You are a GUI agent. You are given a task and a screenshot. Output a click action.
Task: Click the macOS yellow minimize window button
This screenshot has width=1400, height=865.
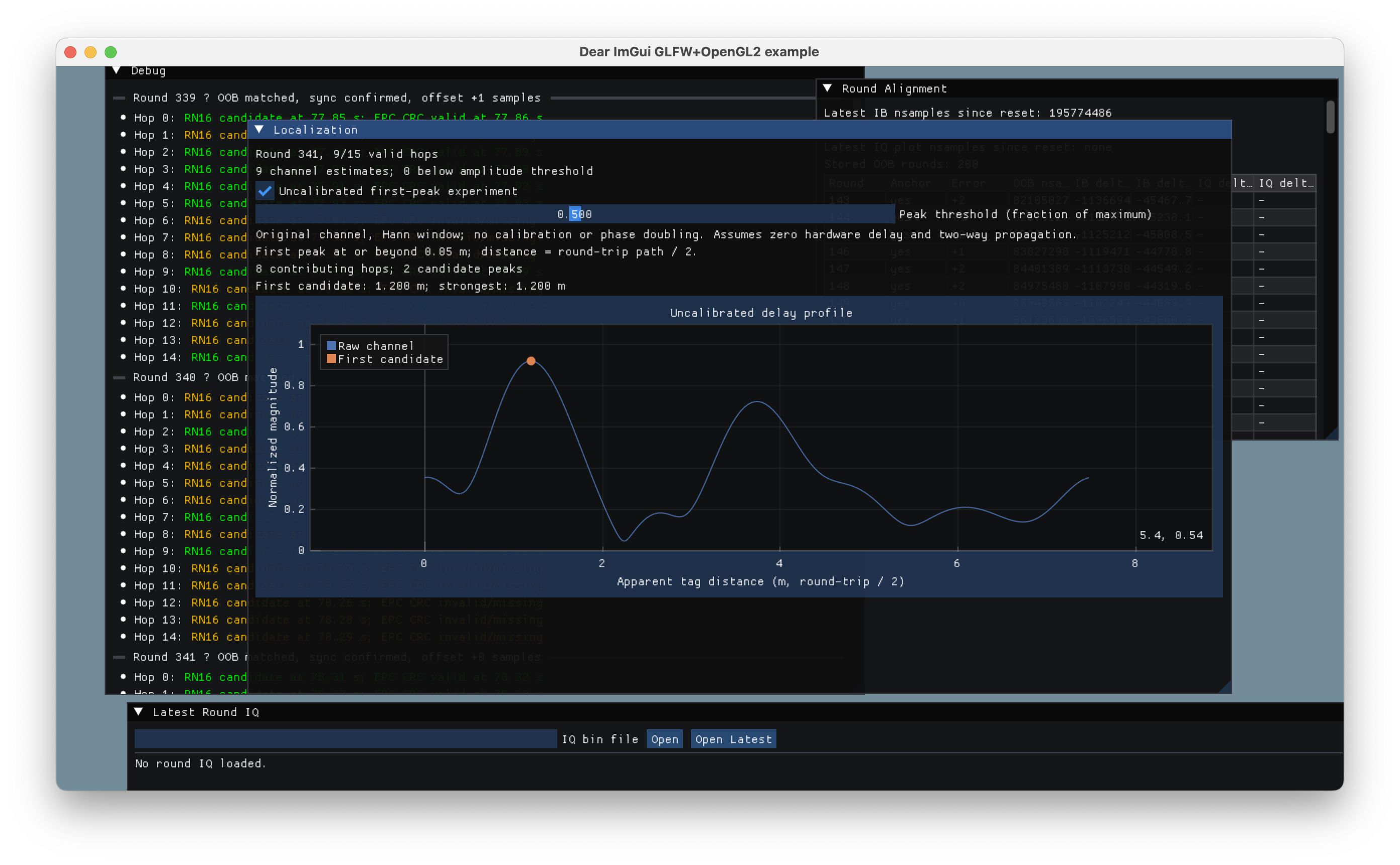click(91, 52)
